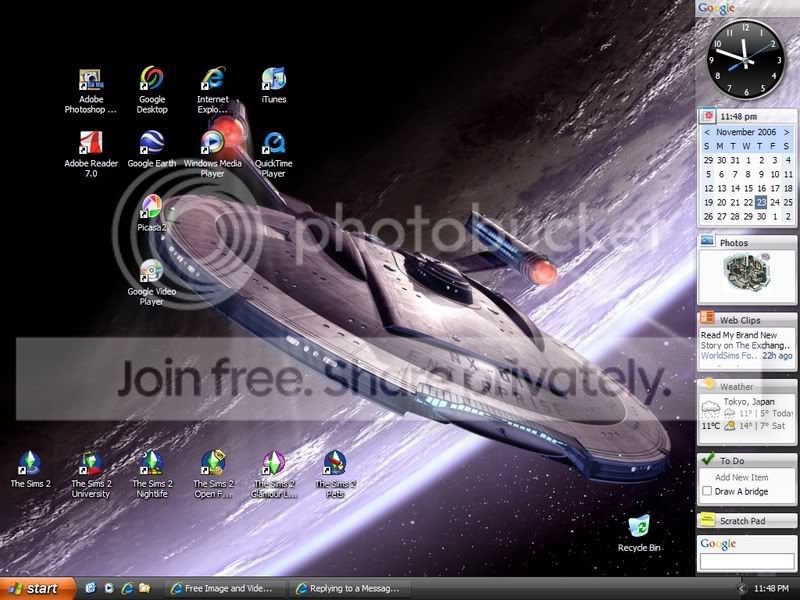Click the Sat forecast row in Weather
Screen dimensions: 800x600
[x=754, y=426]
